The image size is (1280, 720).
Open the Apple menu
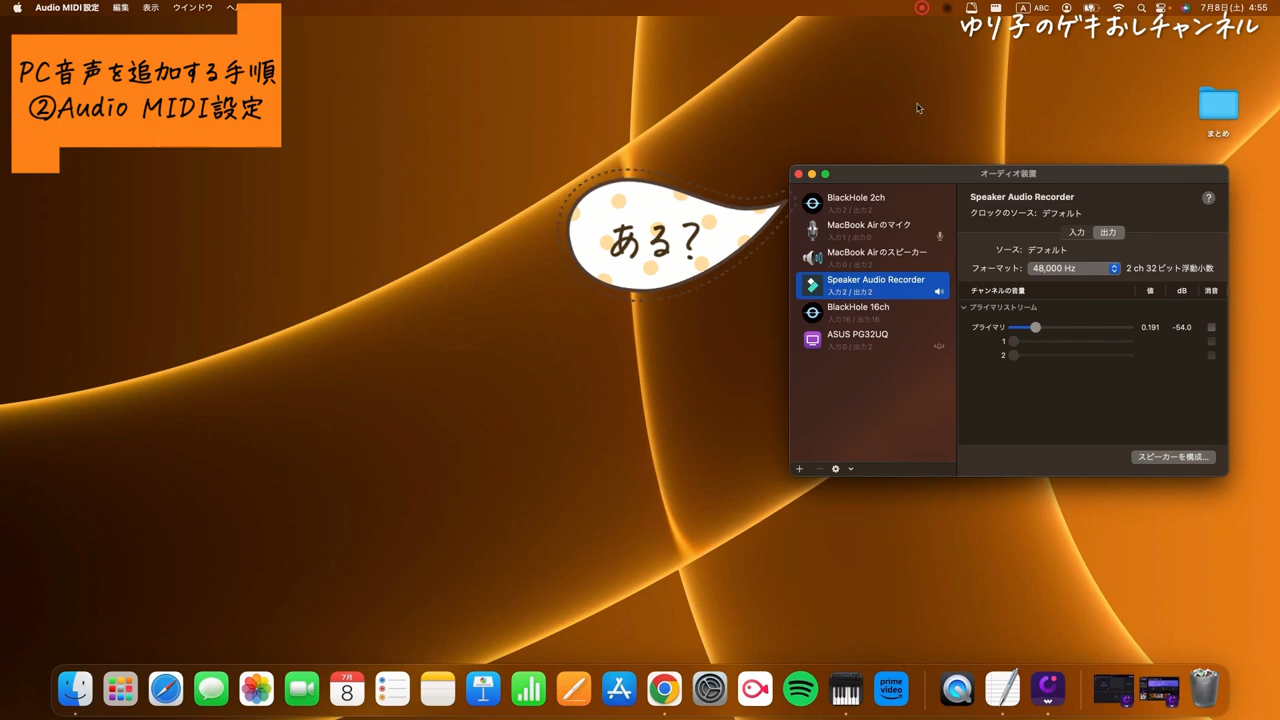[17, 8]
